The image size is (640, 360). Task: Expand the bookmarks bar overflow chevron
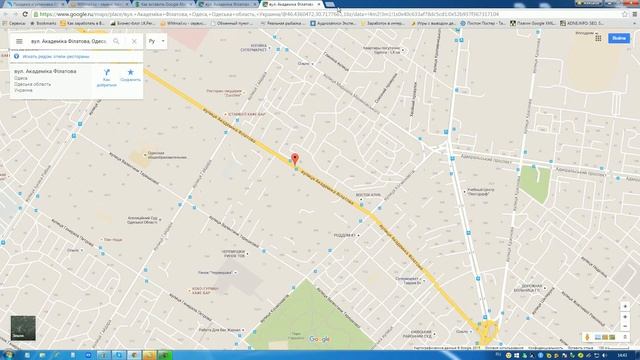pyautogui.click(x=634, y=23)
